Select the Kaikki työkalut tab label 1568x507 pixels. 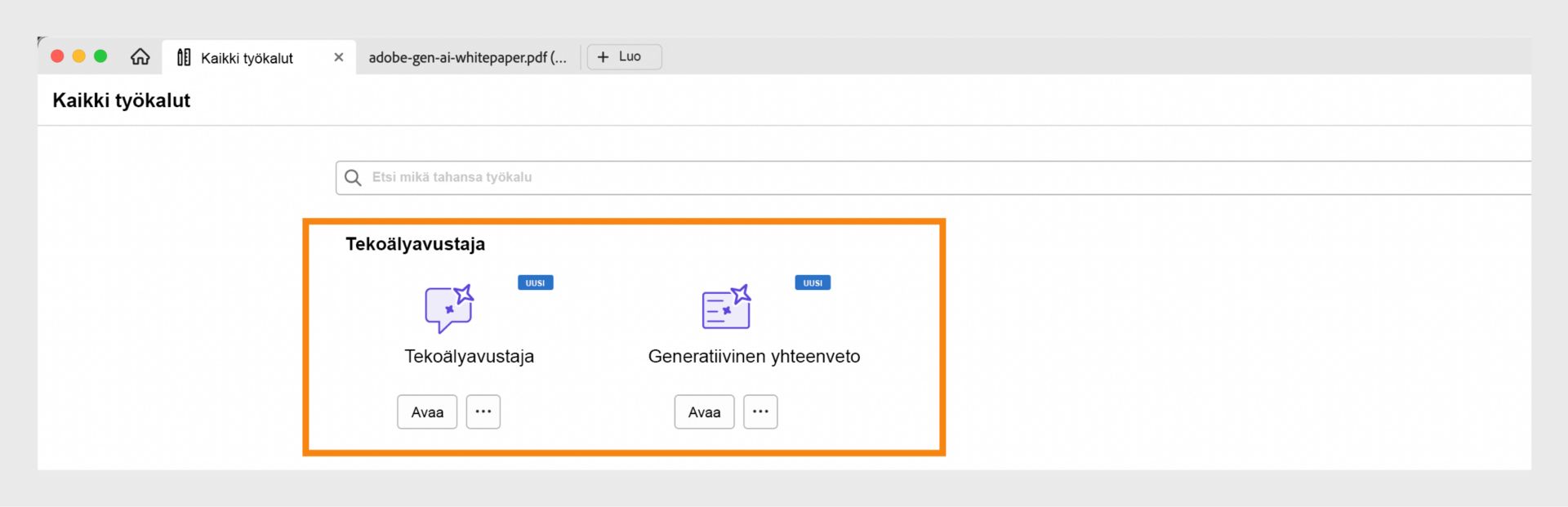click(x=247, y=58)
